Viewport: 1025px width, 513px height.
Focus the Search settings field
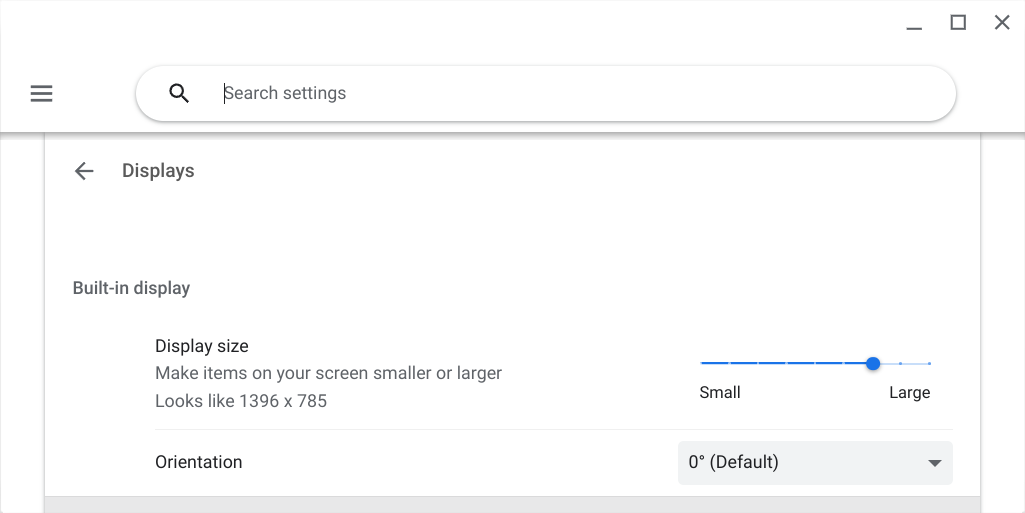pyautogui.click(x=580, y=94)
